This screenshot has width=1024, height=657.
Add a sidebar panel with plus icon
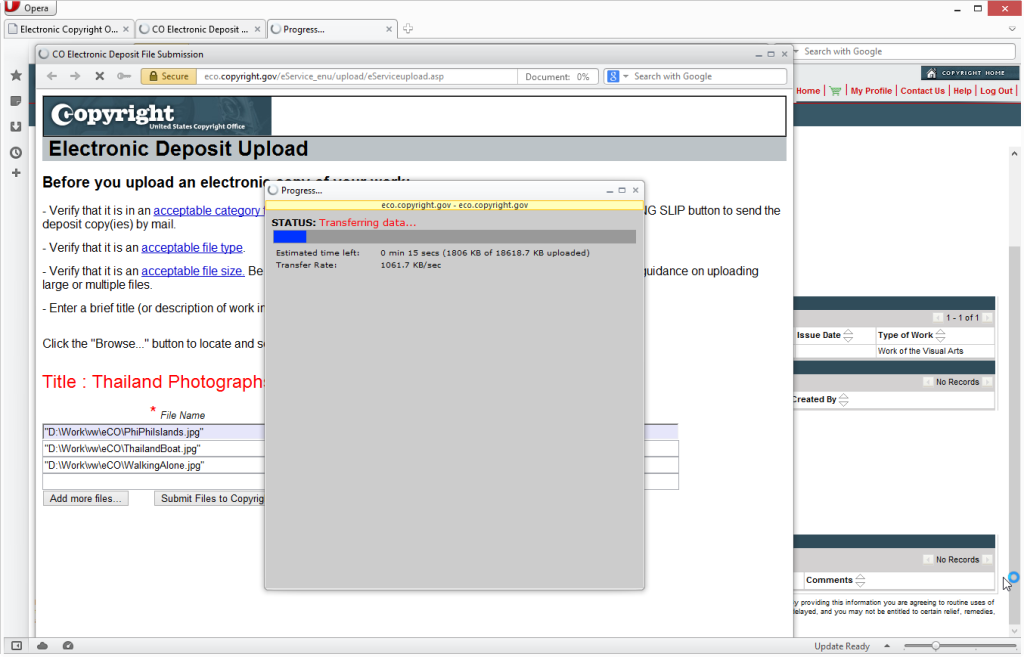[16, 173]
